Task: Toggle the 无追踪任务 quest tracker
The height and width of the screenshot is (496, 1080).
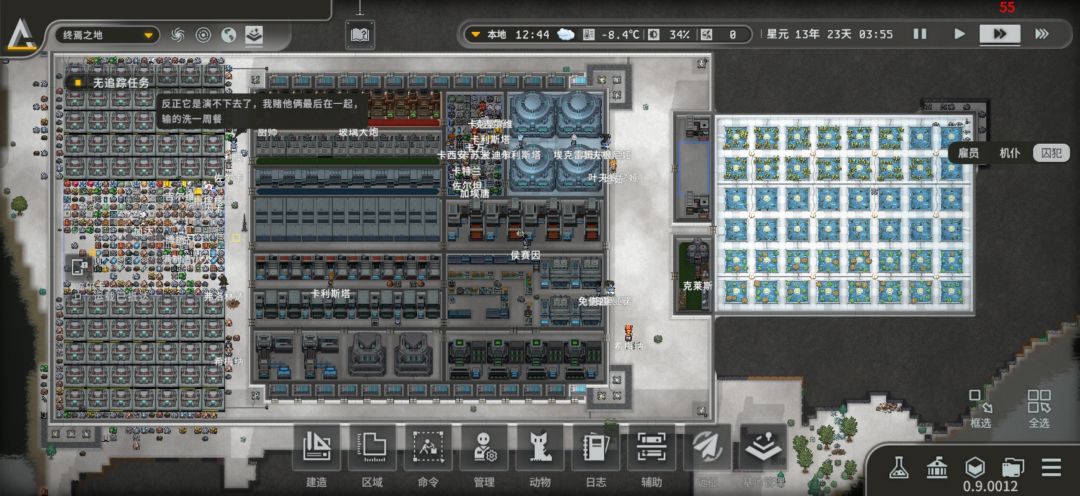Action: click(113, 83)
